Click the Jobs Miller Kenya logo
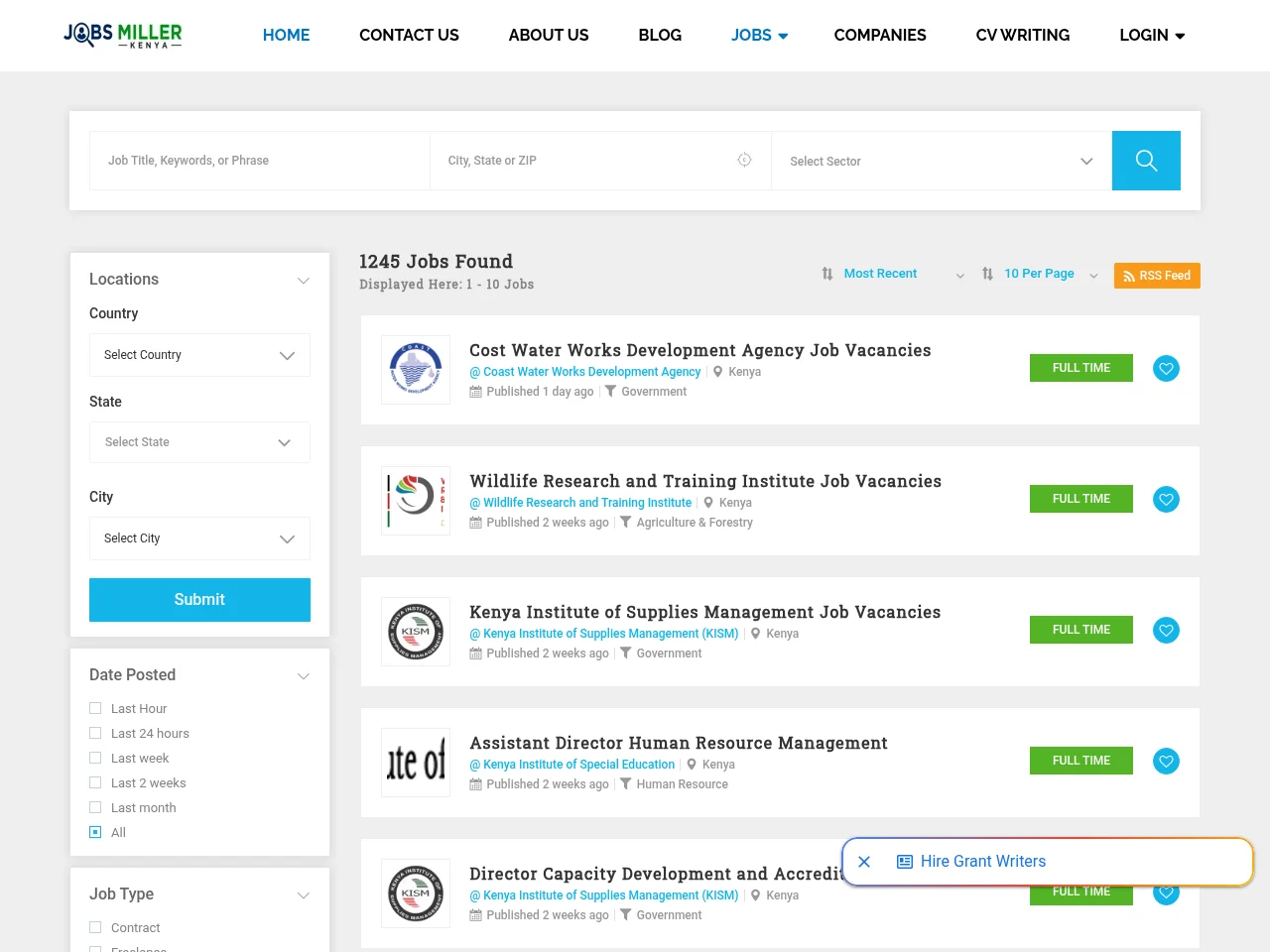This screenshot has width=1270, height=952. click(x=122, y=36)
